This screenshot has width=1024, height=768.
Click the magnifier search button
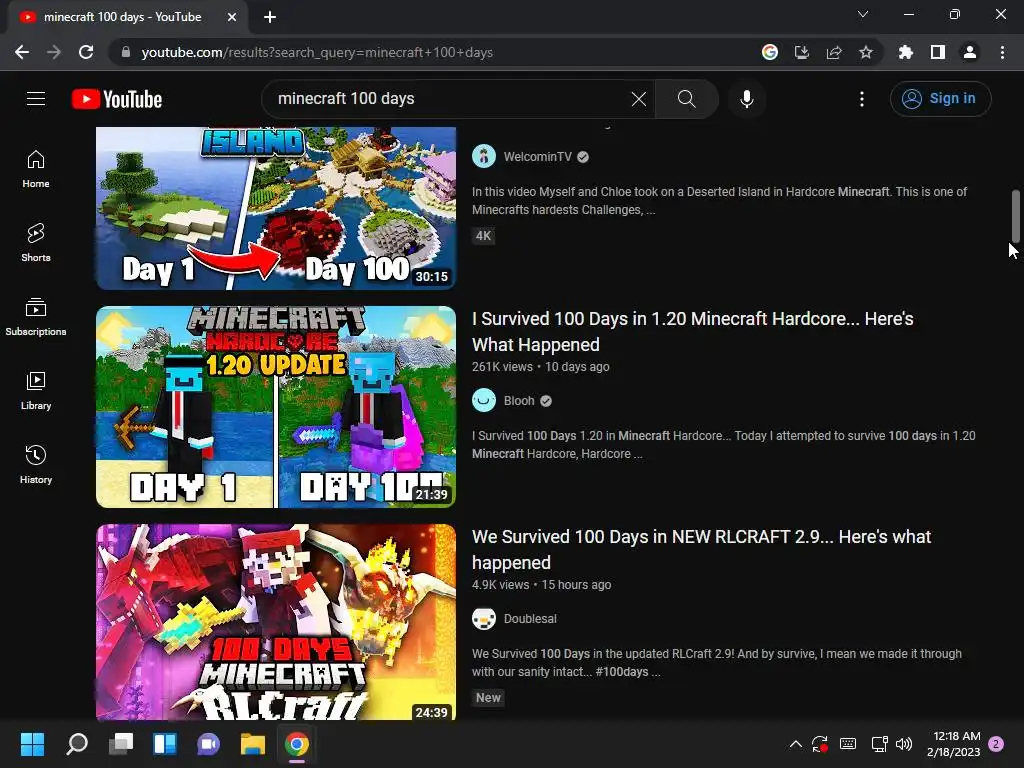click(x=686, y=99)
